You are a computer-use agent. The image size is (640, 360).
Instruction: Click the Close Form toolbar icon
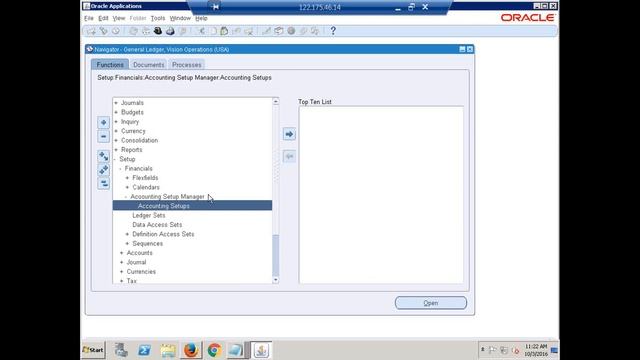(x=182, y=31)
